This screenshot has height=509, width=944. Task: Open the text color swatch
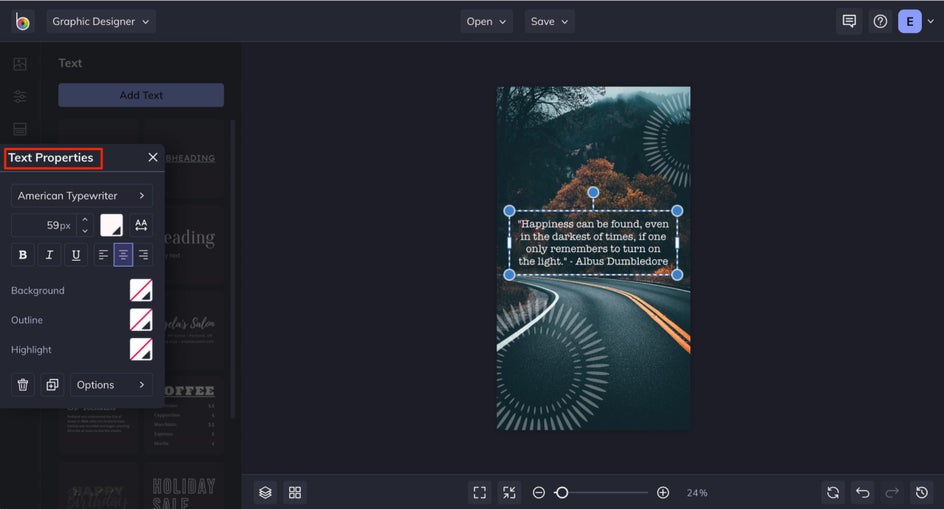111,225
